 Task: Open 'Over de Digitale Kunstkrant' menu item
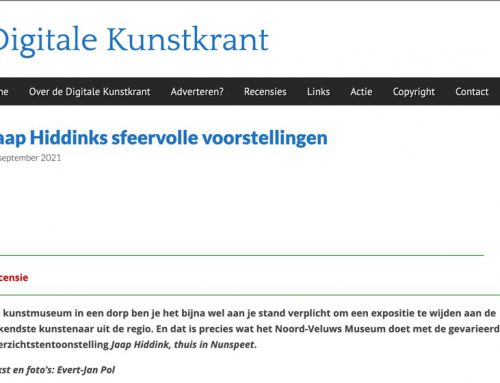coord(90,92)
